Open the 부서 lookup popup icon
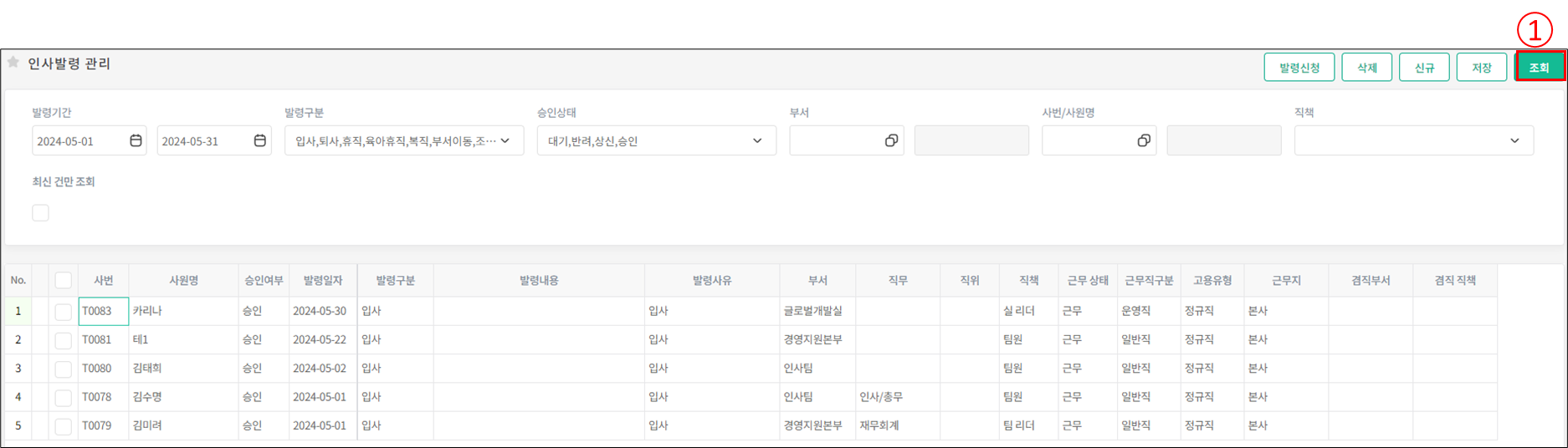 click(891, 140)
